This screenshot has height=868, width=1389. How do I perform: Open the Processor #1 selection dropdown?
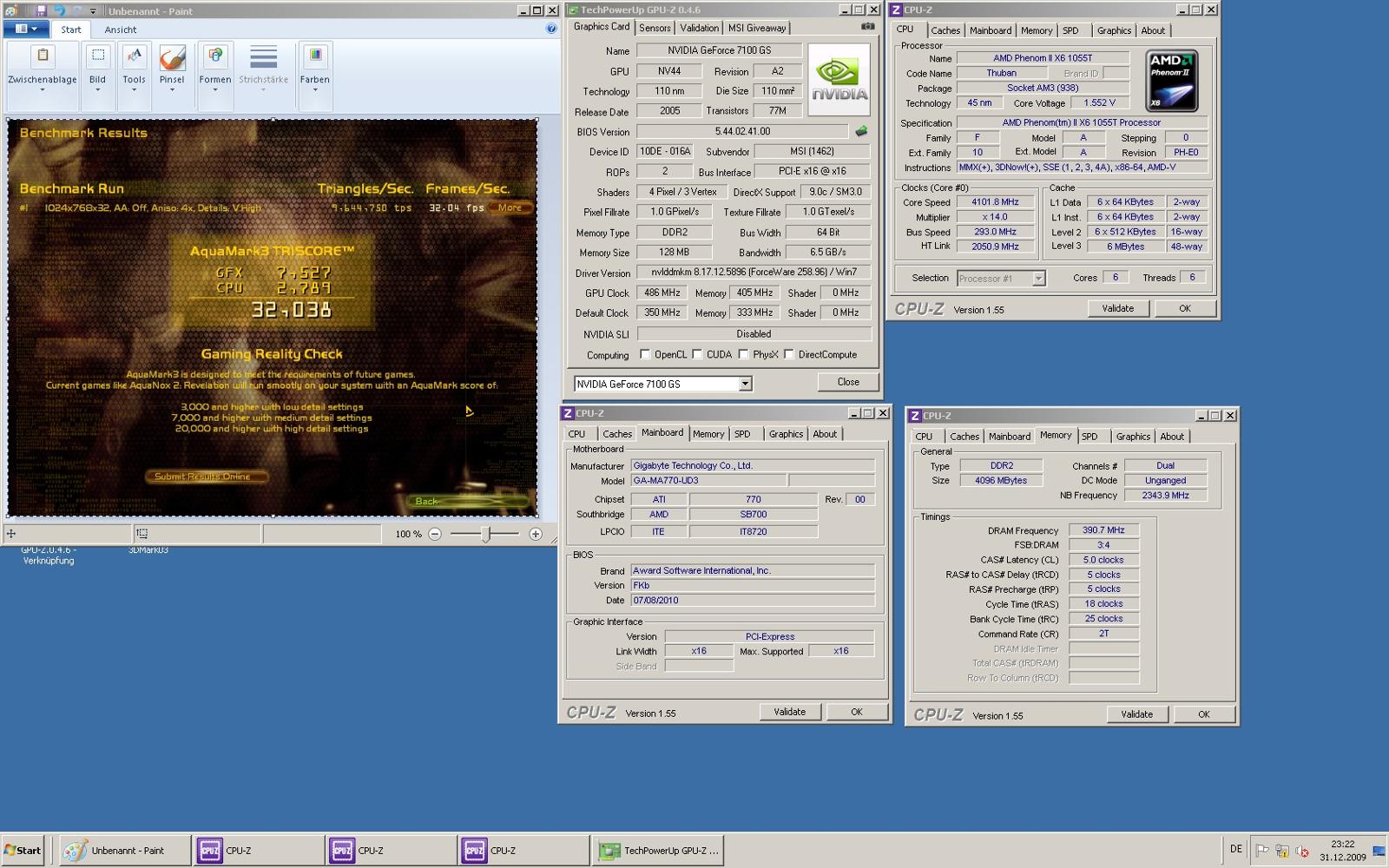click(x=1038, y=279)
